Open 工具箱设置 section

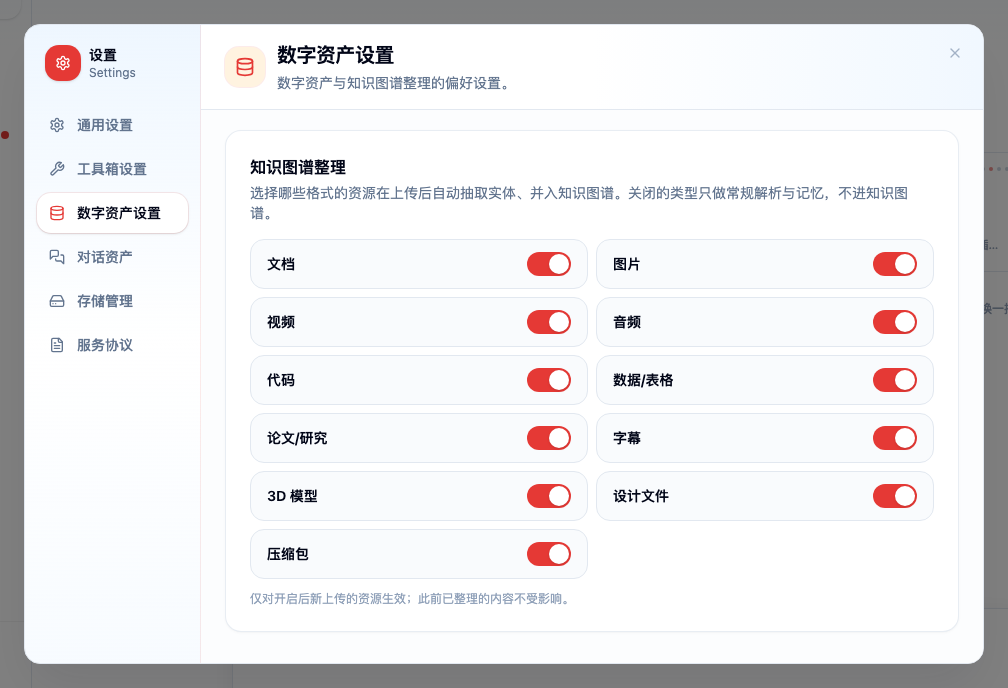(112, 169)
